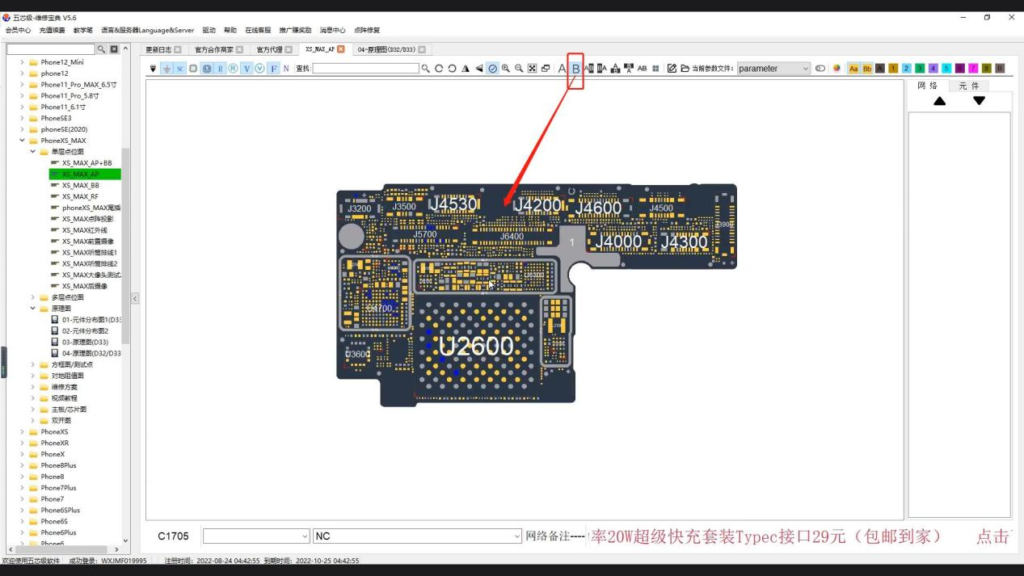The width and height of the screenshot is (1024, 576).
Task: Click the rounded square toolbar icon
Action: [x=193, y=69]
